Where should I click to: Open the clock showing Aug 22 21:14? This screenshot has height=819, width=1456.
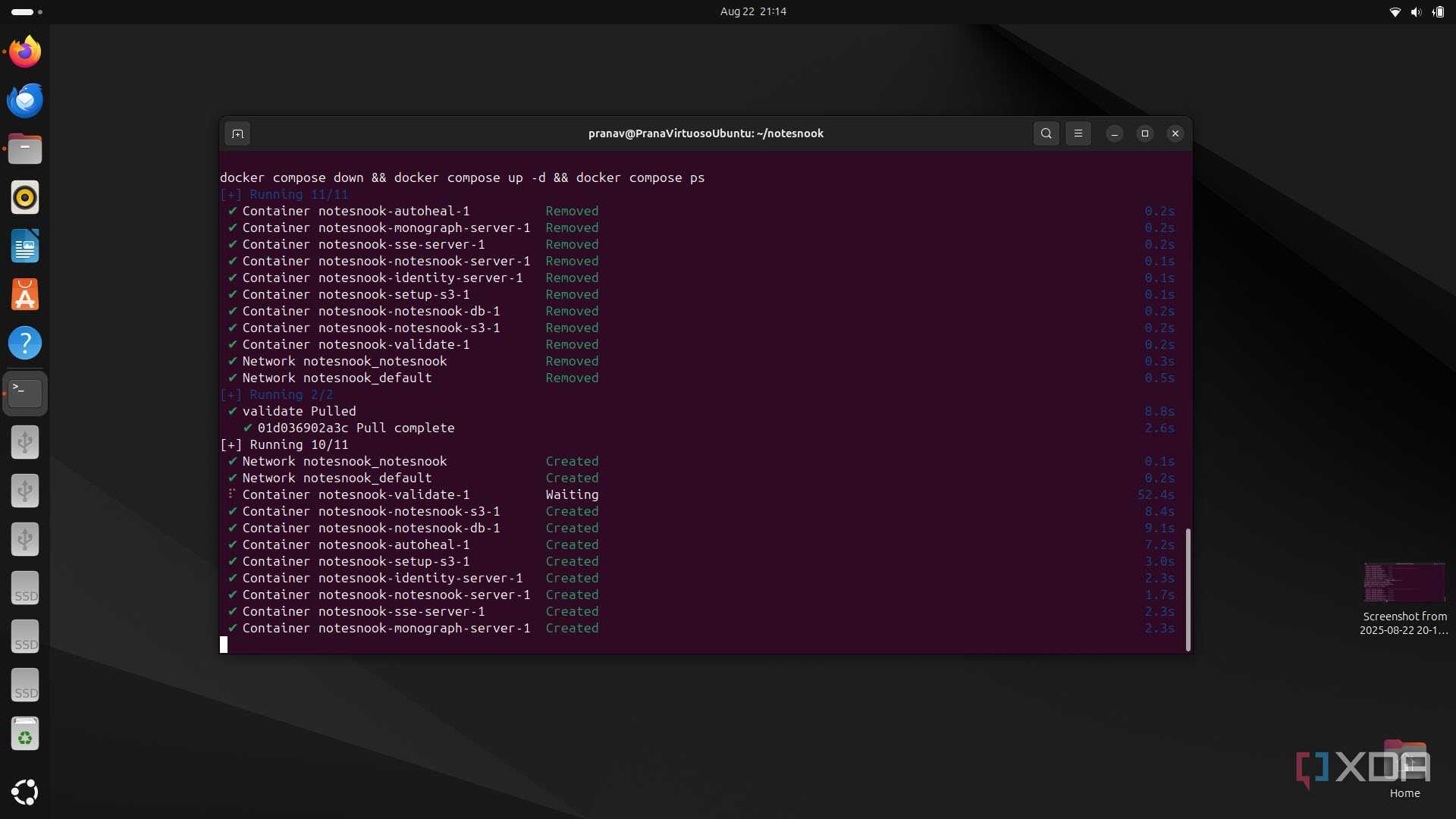point(753,11)
